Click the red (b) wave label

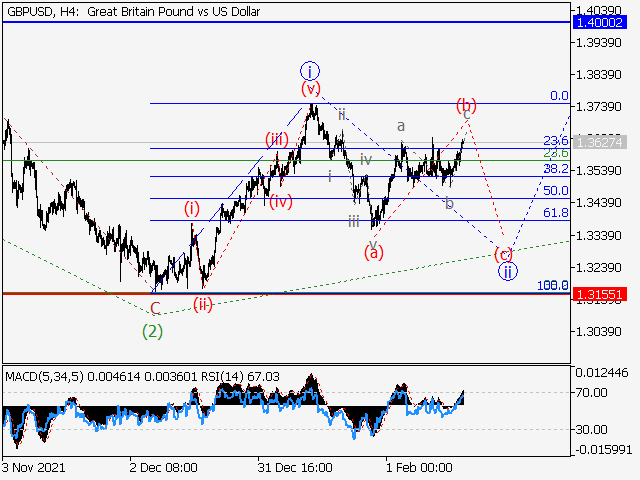coord(466,105)
